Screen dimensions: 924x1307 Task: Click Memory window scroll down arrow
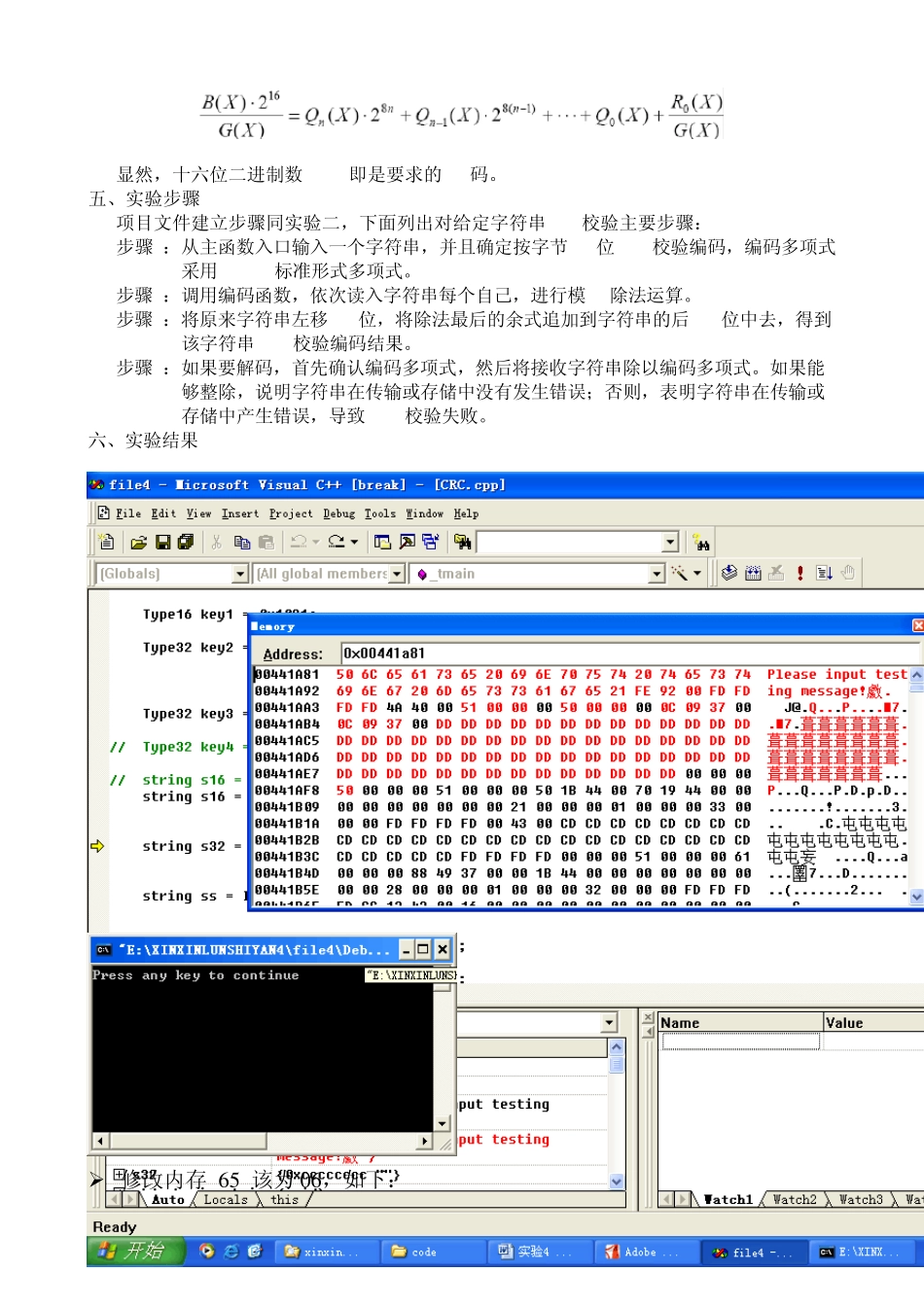(917, 898)
